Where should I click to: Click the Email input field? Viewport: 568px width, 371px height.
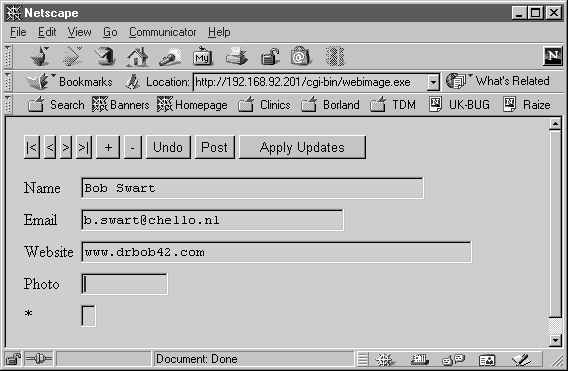pos(212,220)
